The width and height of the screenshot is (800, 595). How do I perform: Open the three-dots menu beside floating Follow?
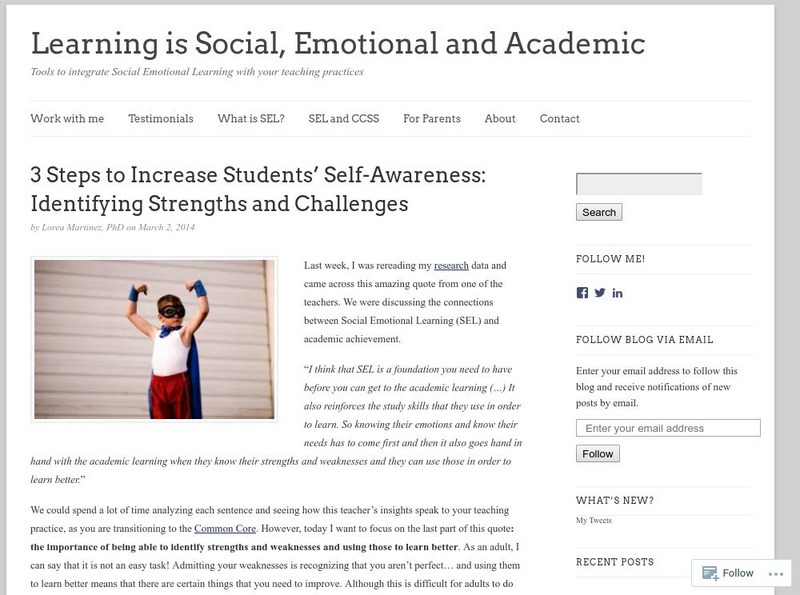(x=773, y=573)
